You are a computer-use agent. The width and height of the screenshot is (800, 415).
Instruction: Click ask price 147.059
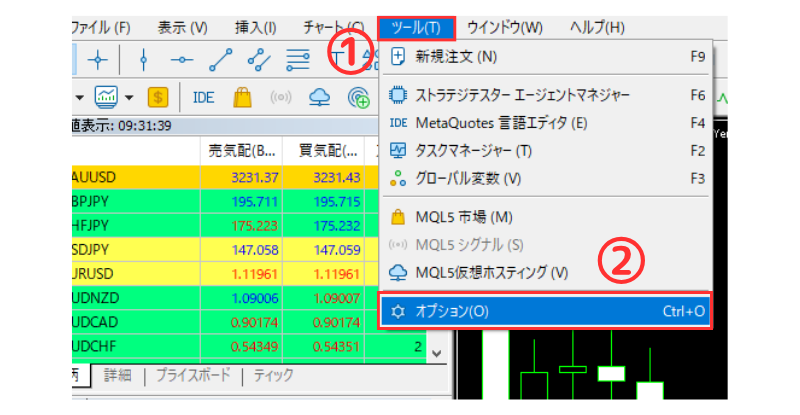pyautogui.click(x=337, y=250)
